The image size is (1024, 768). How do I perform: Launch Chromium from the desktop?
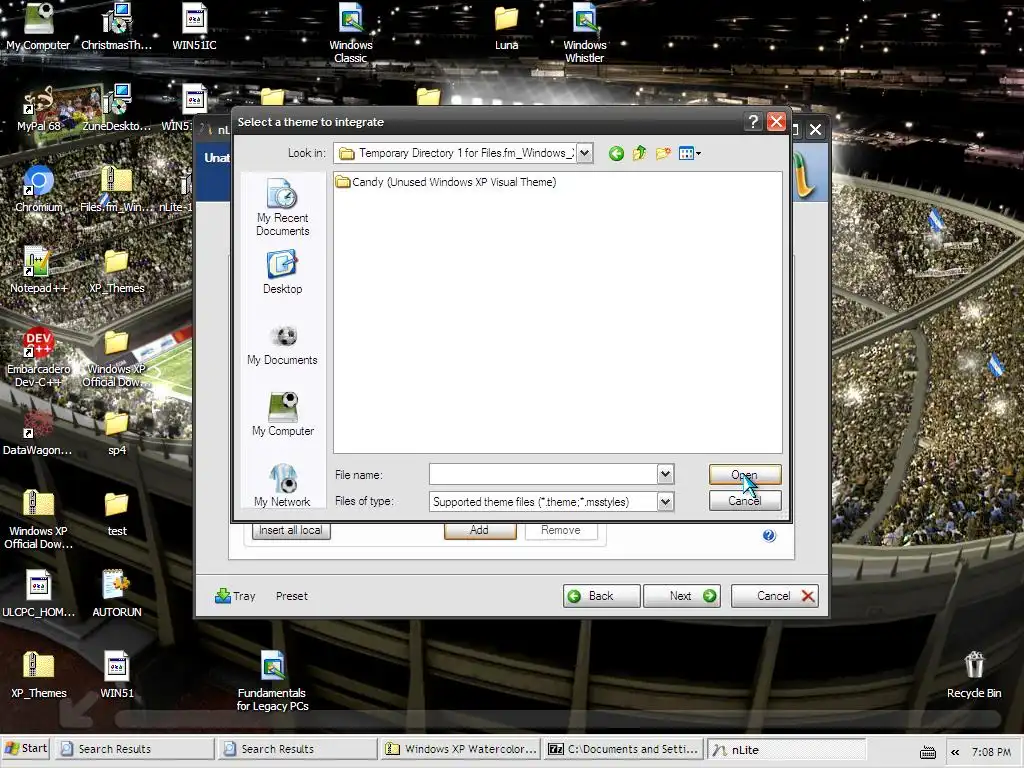(38, 189)
